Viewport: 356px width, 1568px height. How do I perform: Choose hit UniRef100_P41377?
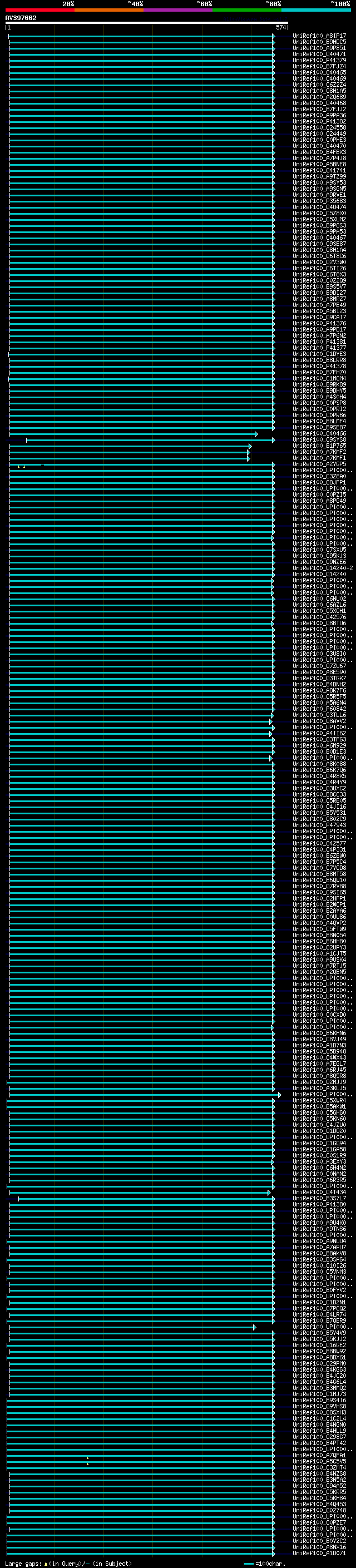(319, 348)
